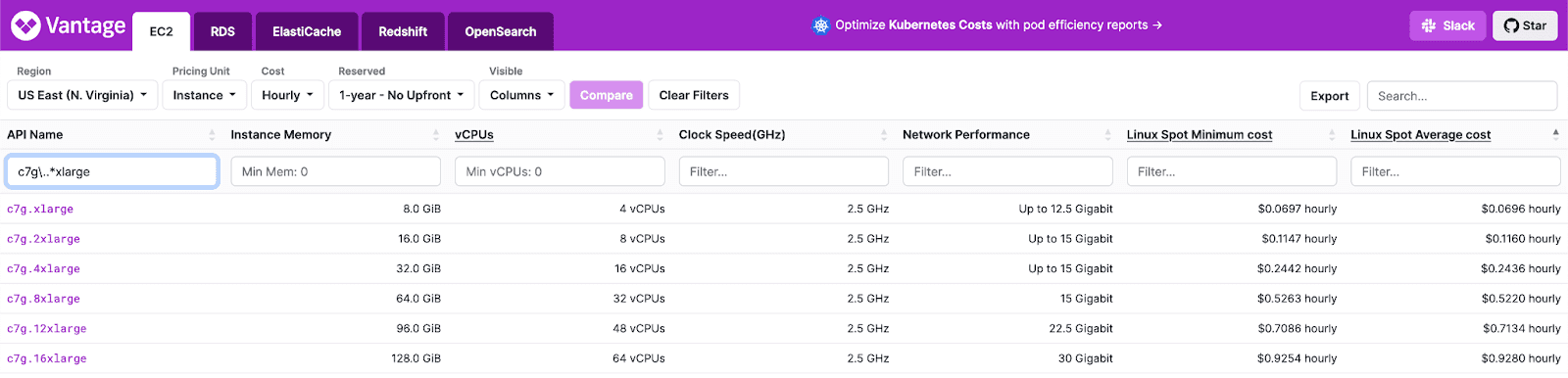Image resolution: width=1568 pixels, height=378 pixels.
Task: Click the Min vCPUs filter field
Action: click(560, 171)
